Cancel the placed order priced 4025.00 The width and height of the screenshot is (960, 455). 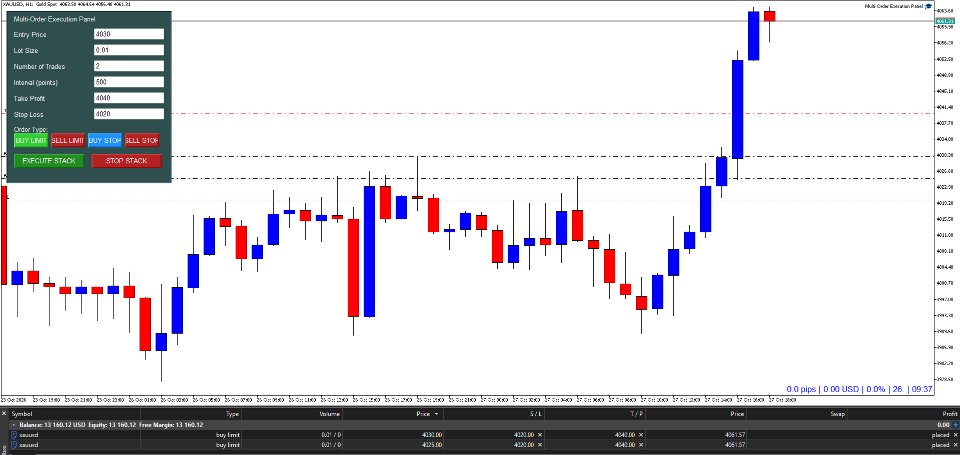(x=955, y=445)
